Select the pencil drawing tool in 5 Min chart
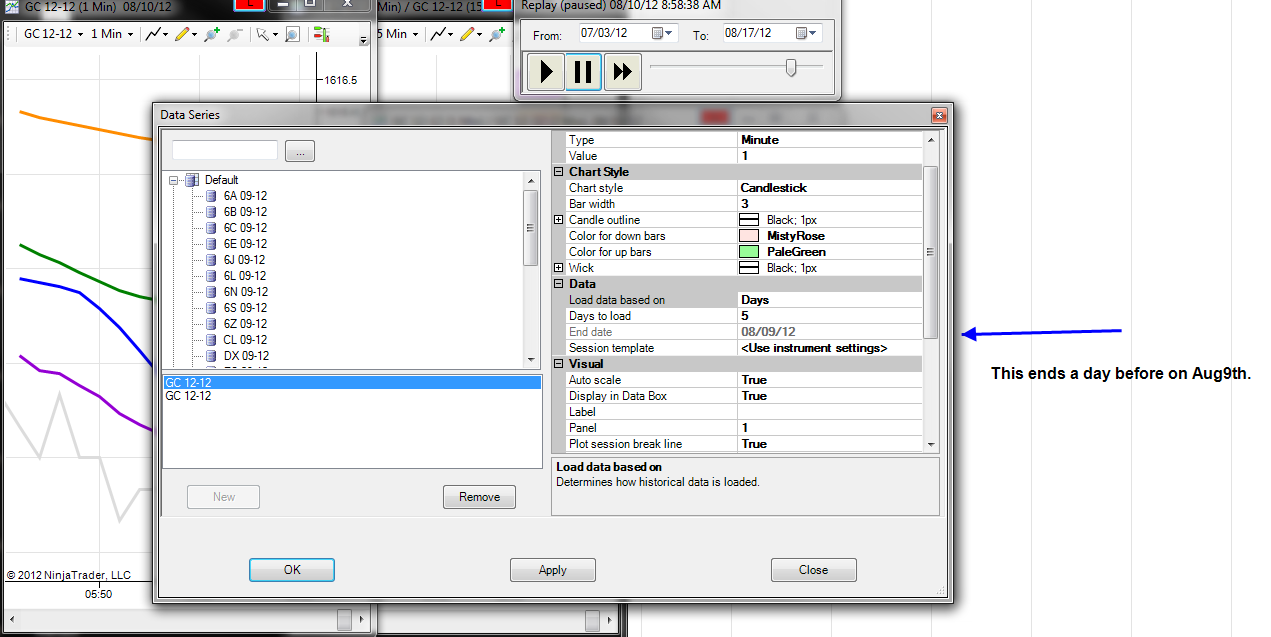Viewport: 1271px width, 637px height. 465,34
